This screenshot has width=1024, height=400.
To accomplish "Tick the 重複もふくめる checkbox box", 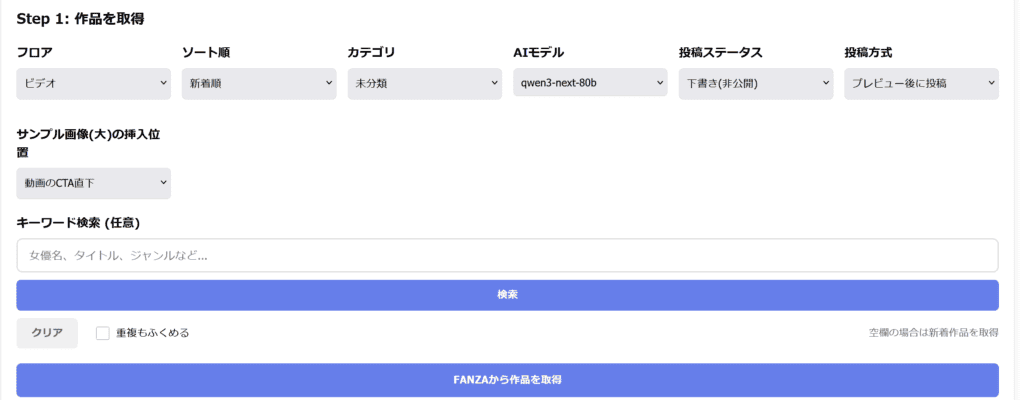I will [103, 333].
